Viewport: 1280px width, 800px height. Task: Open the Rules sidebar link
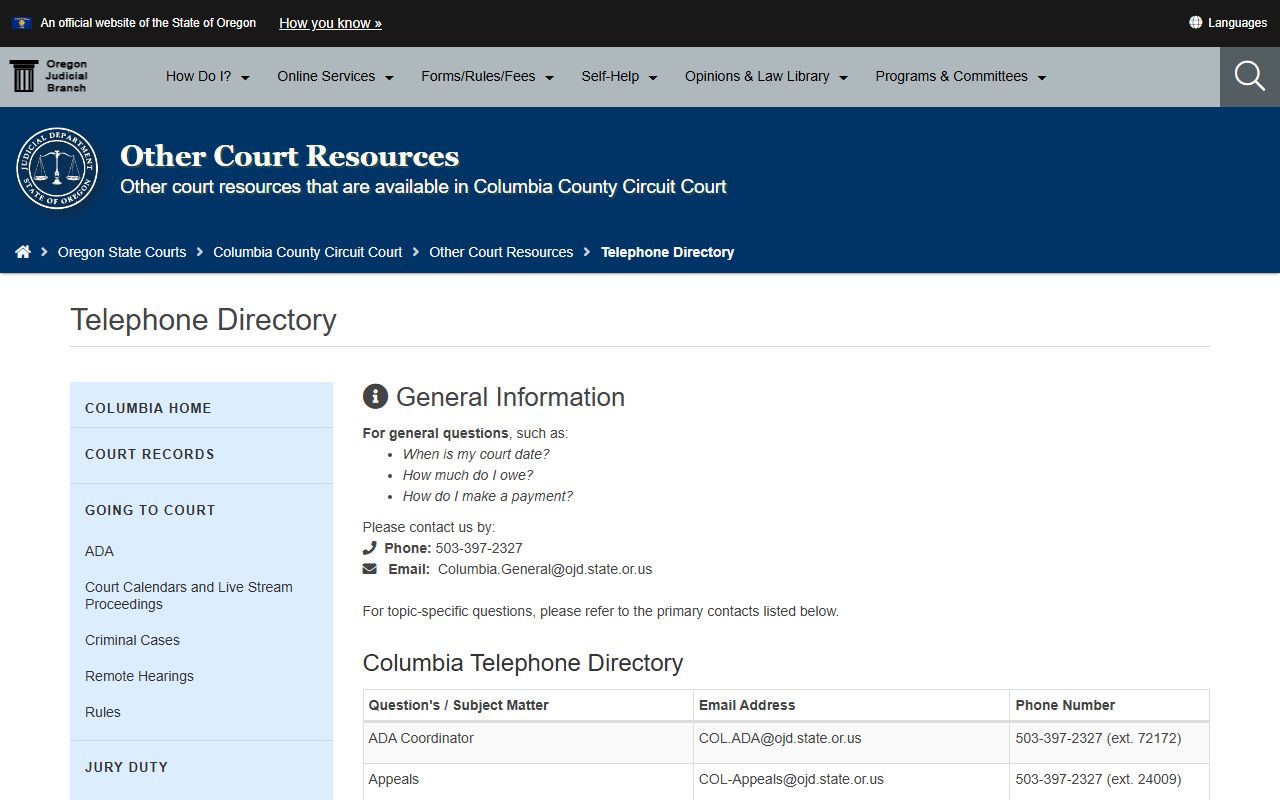pyautogui.click(x=102, y=712)
